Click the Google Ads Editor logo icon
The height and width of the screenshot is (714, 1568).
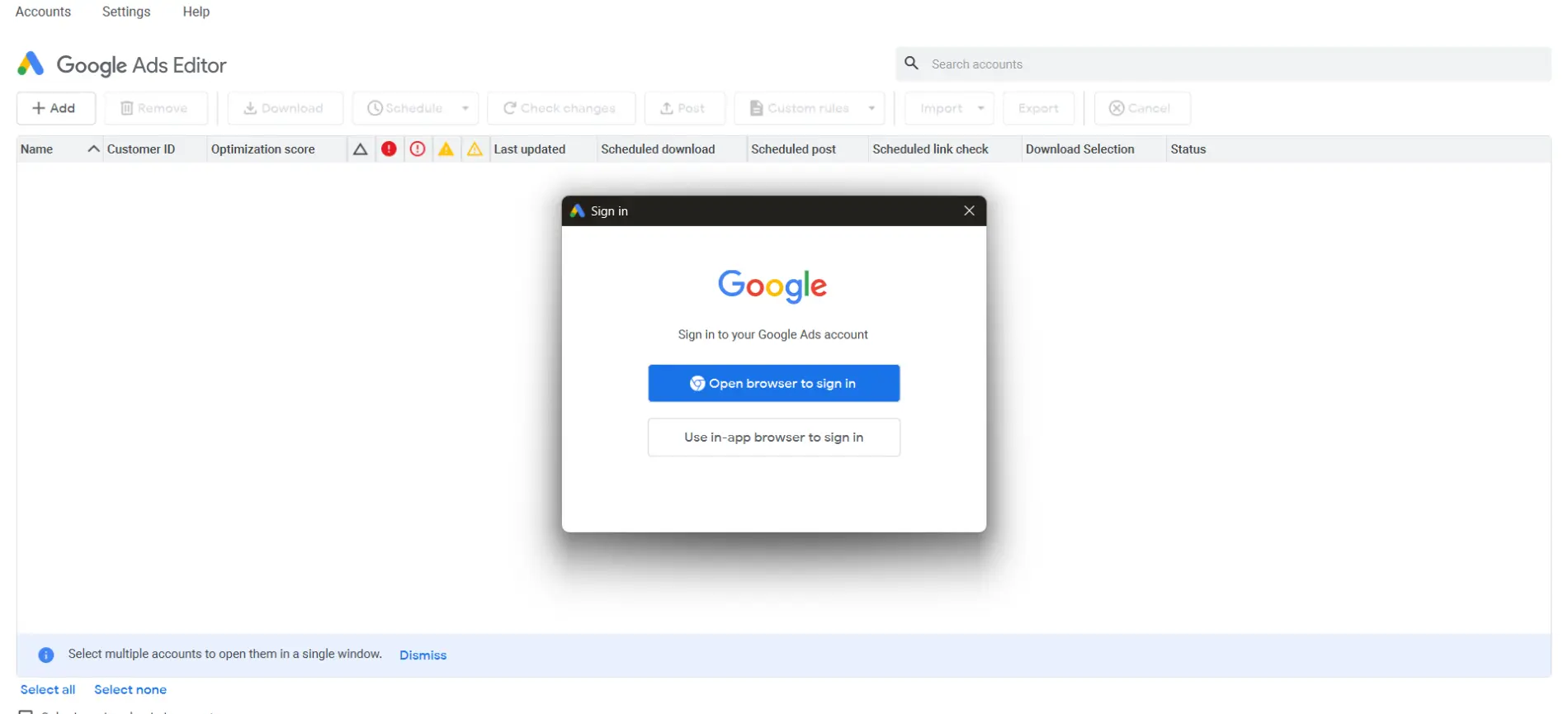(x=31, y=64)
